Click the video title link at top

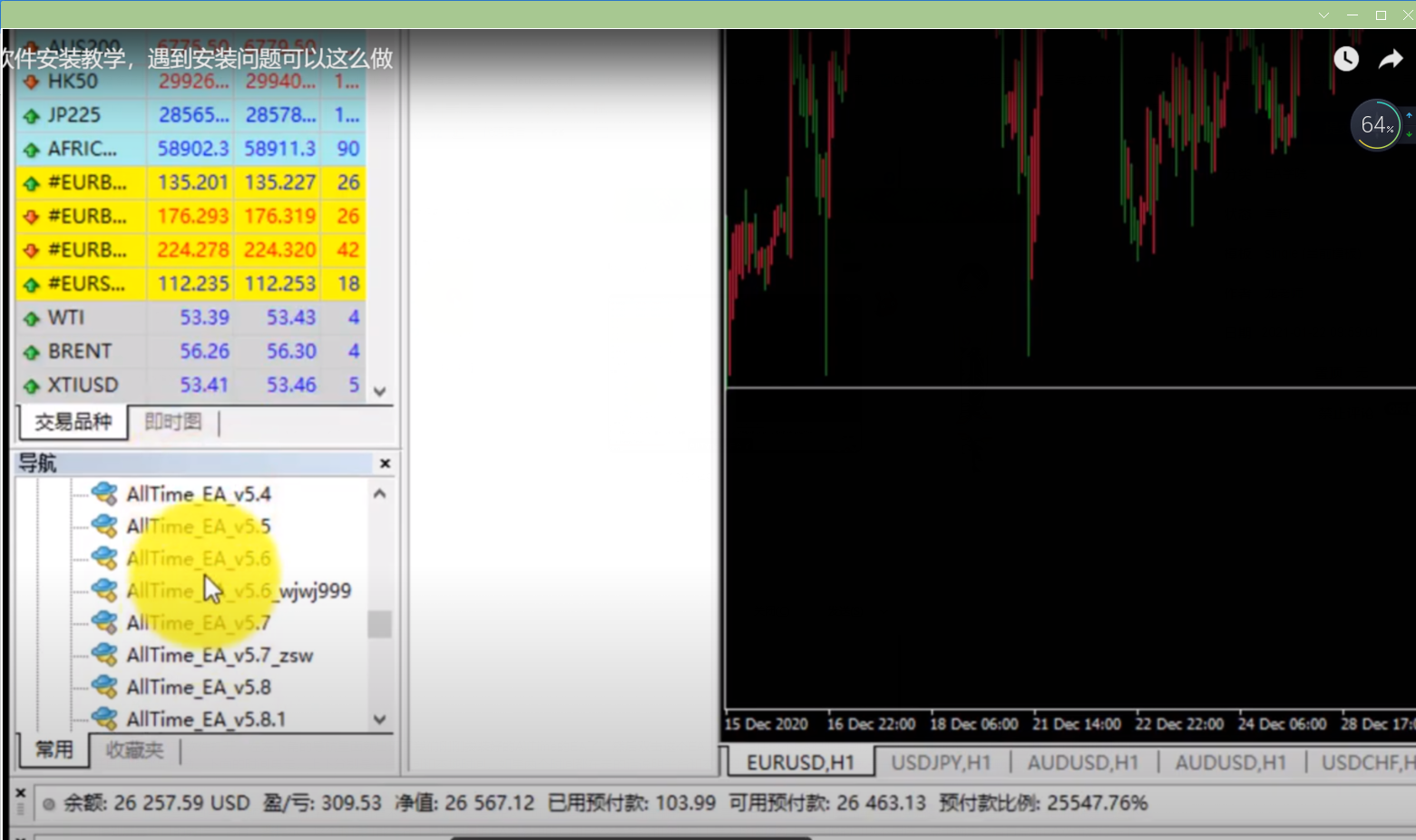coord(197,58)
